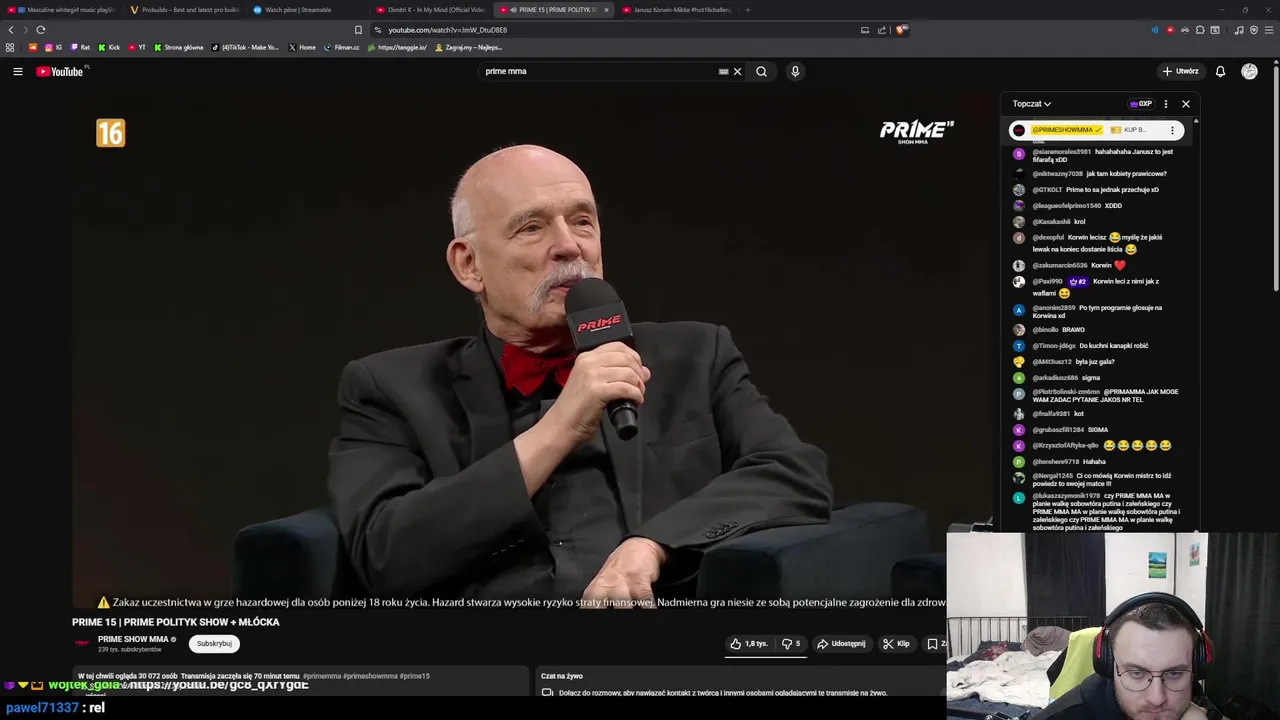
Task: Open the Rat bookmark
Action: pos(80,47)
